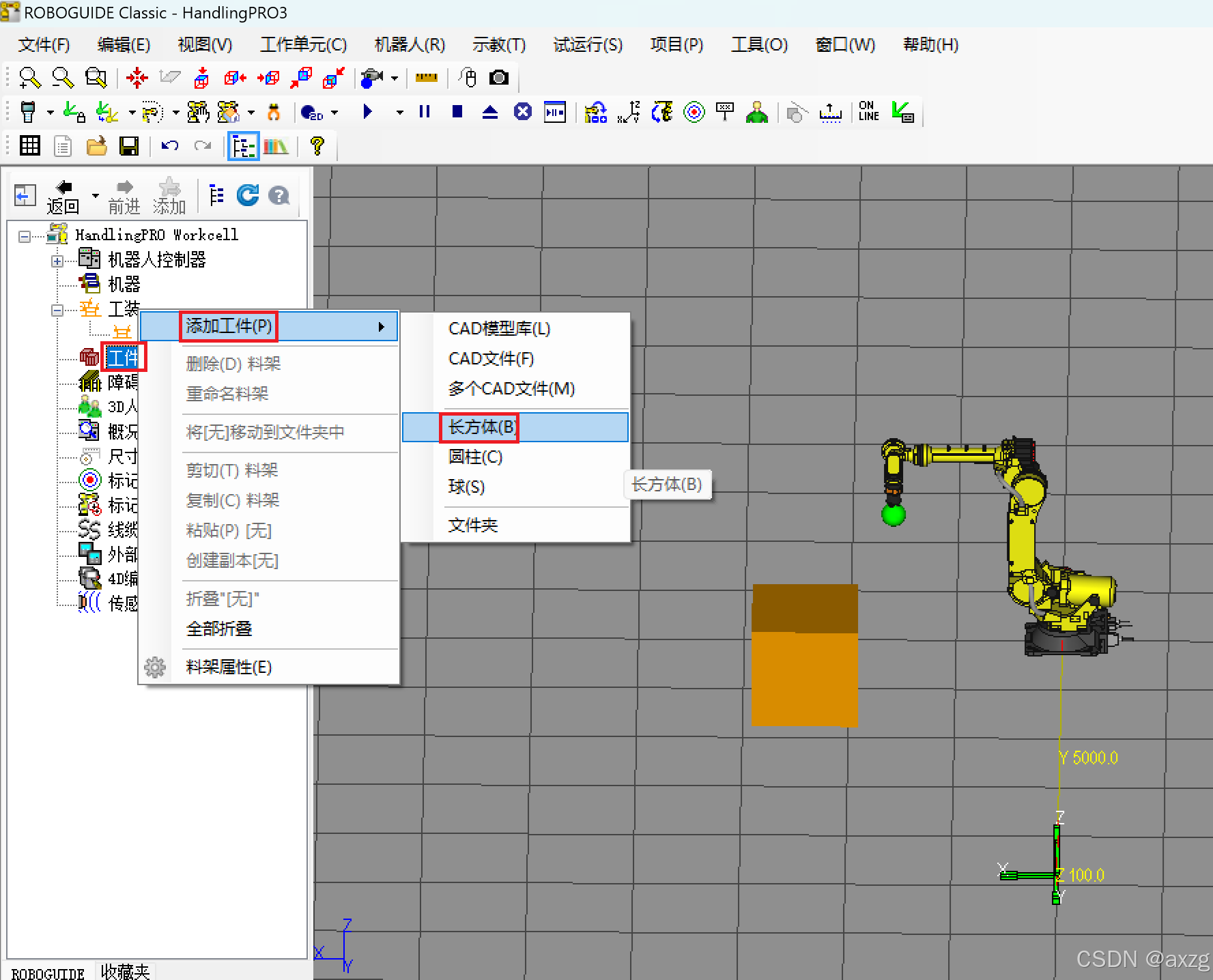Choose 文件夹 in submenu
This screenshot has width=1213, height=980.
click(x=515, y=525)
